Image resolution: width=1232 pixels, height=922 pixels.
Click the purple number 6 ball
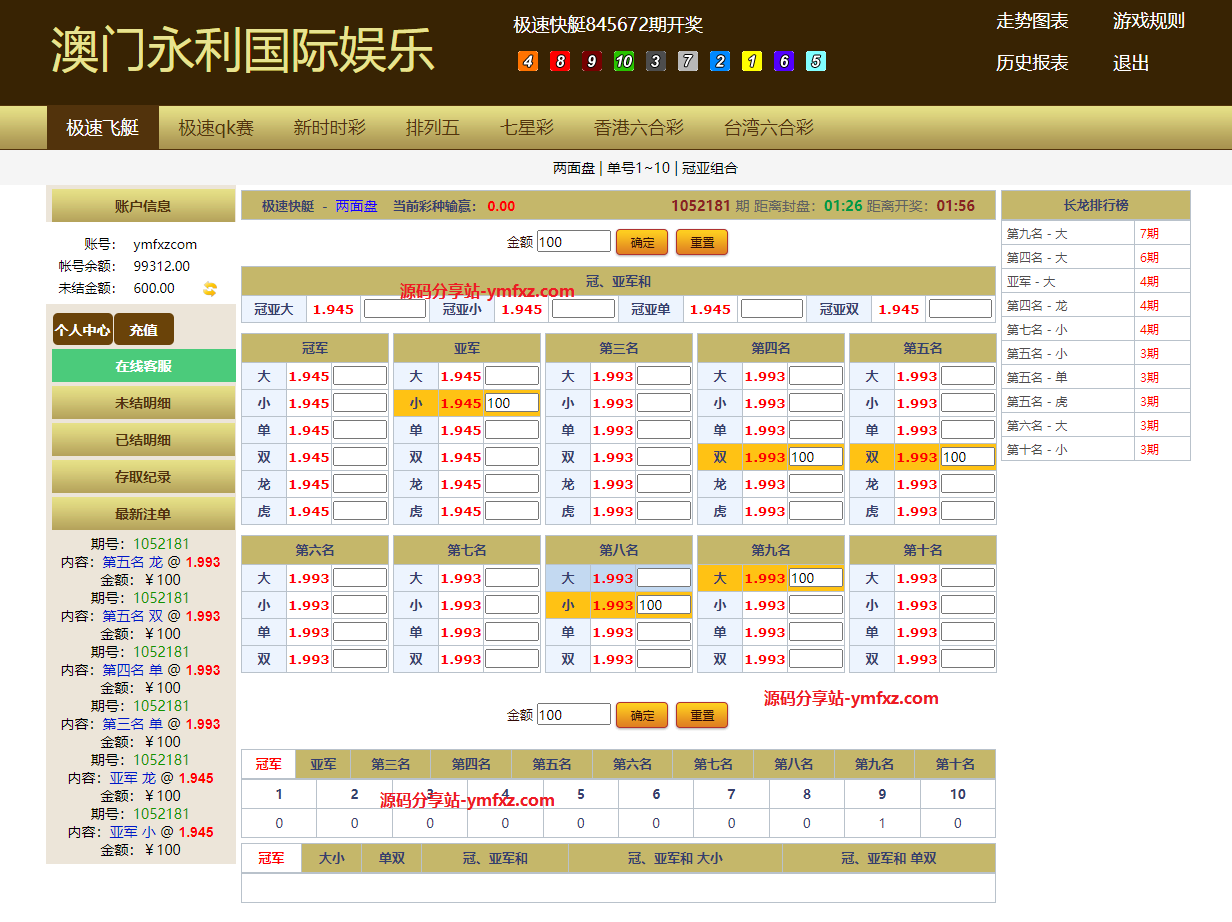click(x=784, y=62)
